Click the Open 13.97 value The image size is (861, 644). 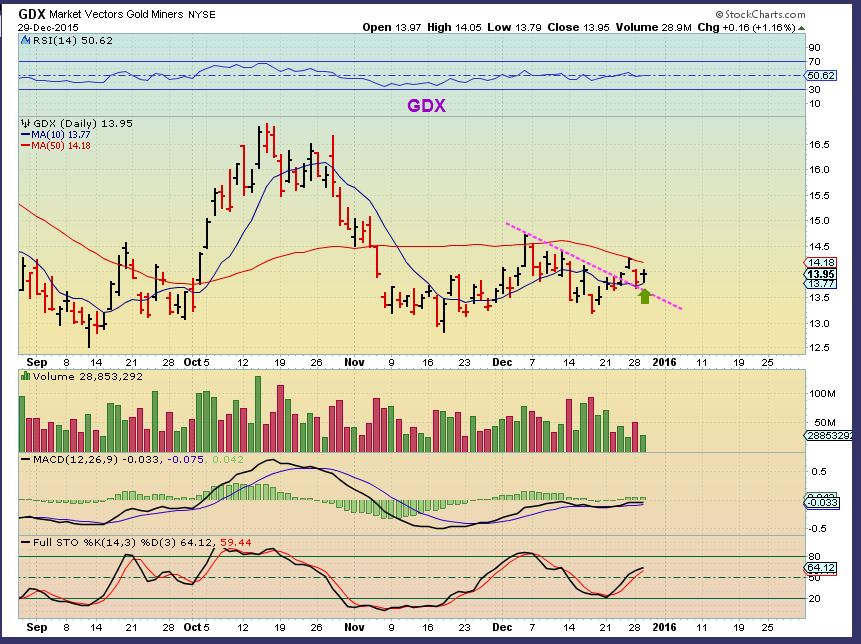[392, 27]
